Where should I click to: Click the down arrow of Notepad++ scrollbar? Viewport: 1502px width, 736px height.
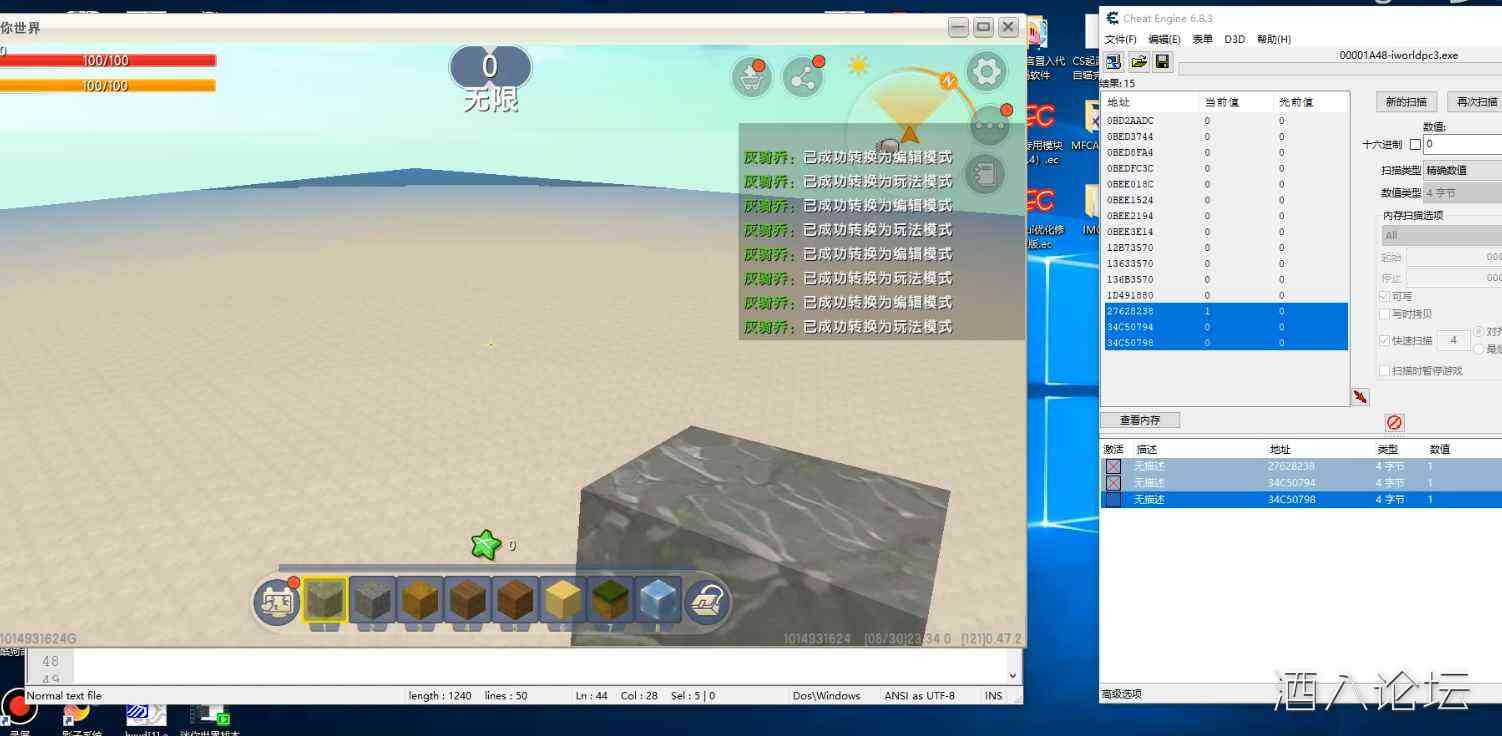click(1014, 675)
